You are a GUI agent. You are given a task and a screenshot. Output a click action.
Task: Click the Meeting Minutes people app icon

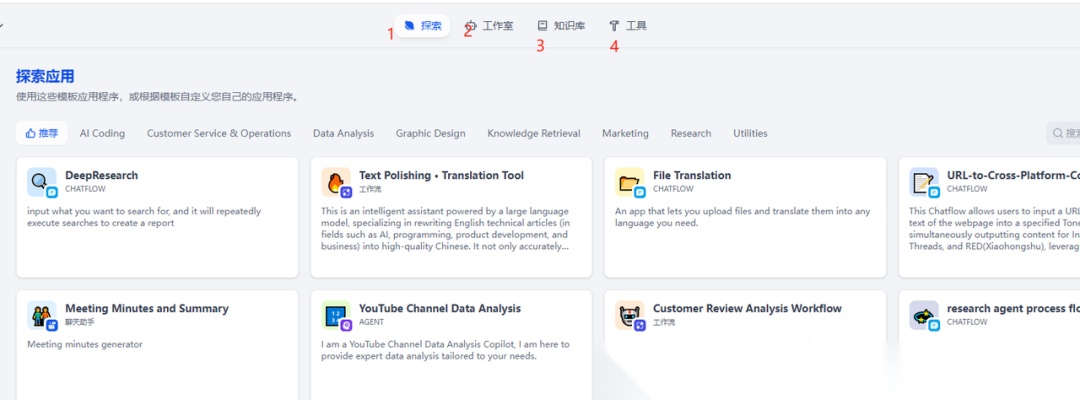coord(41,315)
